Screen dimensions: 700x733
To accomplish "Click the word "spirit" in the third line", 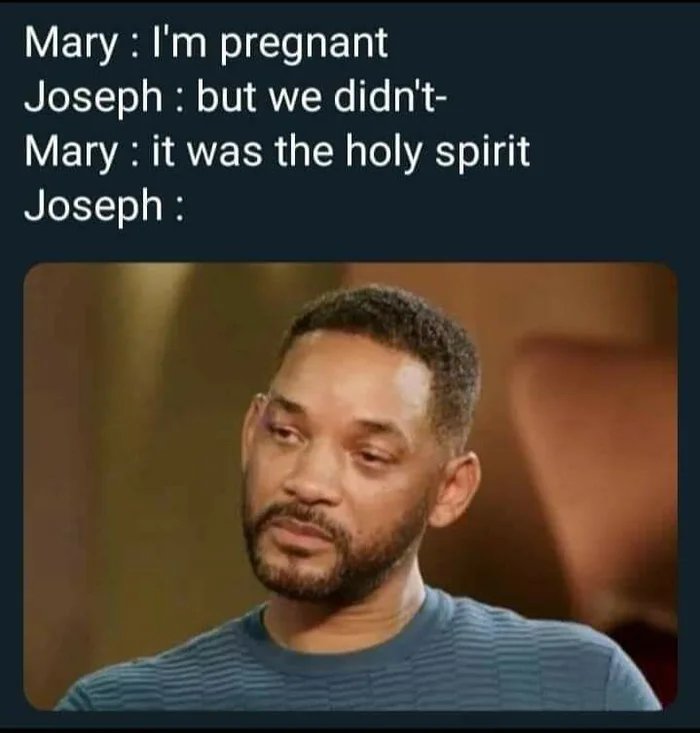I will coord(483,153).
